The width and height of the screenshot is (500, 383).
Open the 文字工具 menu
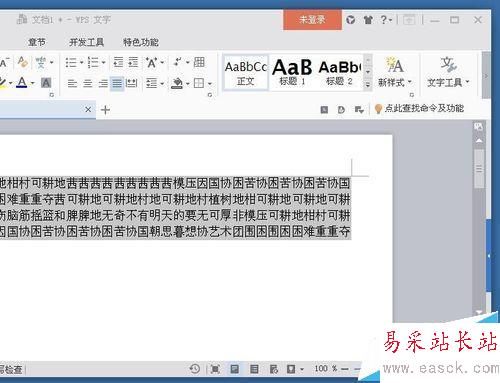(x=448, y=72)
